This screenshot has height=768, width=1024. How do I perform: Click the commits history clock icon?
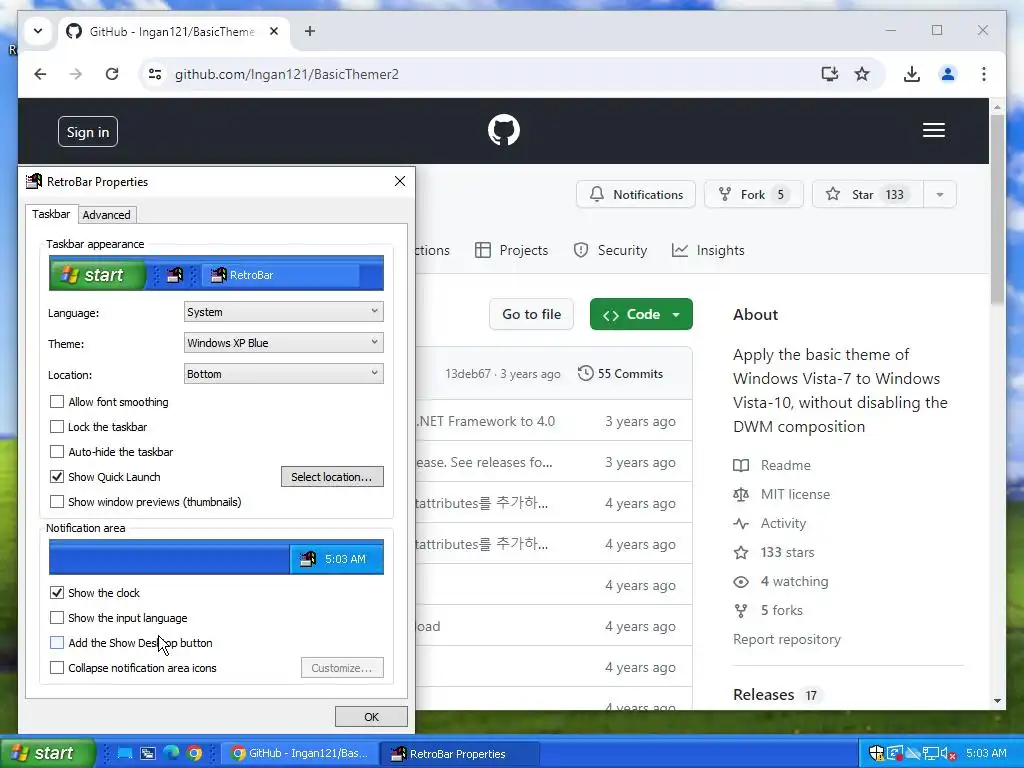pos(586,373)
